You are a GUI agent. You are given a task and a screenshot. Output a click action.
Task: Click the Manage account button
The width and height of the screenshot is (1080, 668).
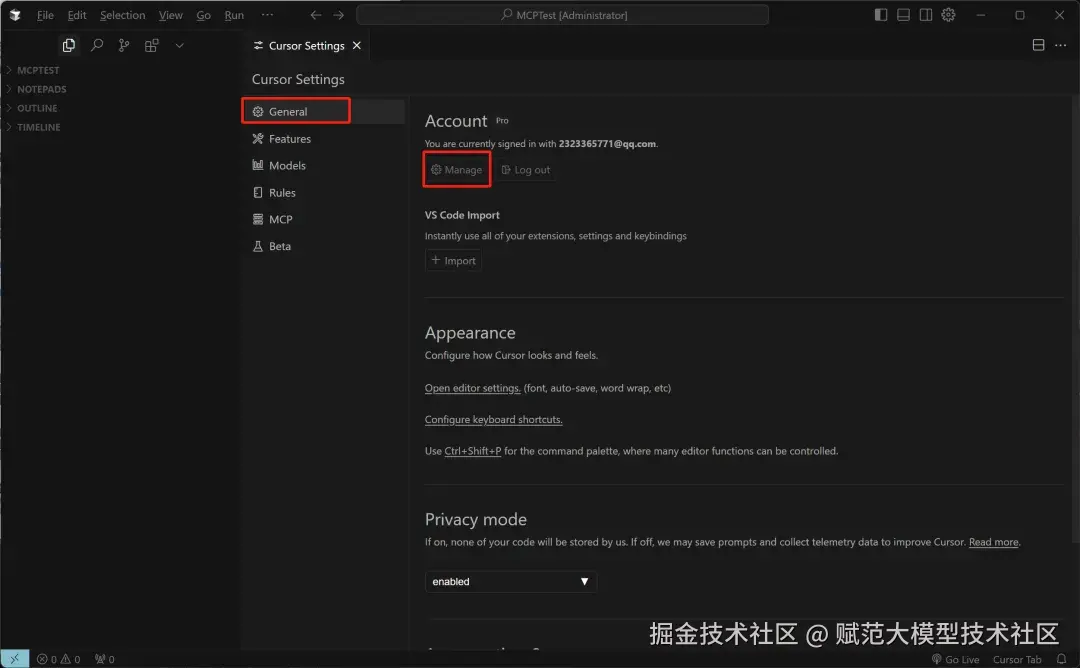pyautogui.click(x=457, y=169)
